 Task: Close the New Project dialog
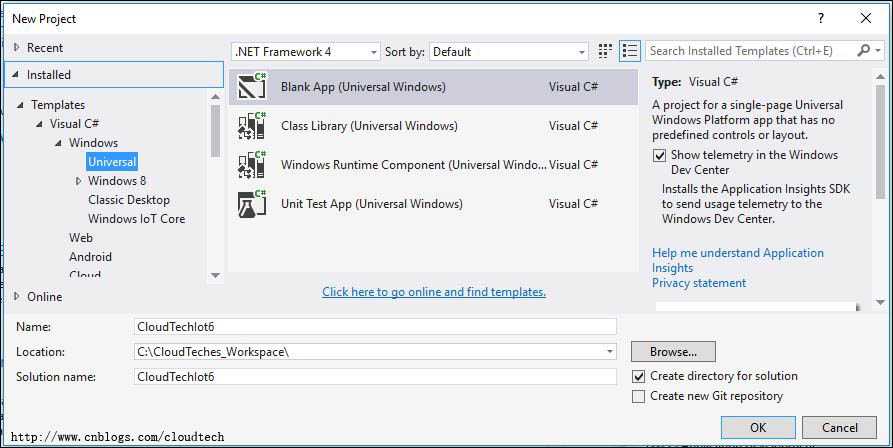click(866, 18)
